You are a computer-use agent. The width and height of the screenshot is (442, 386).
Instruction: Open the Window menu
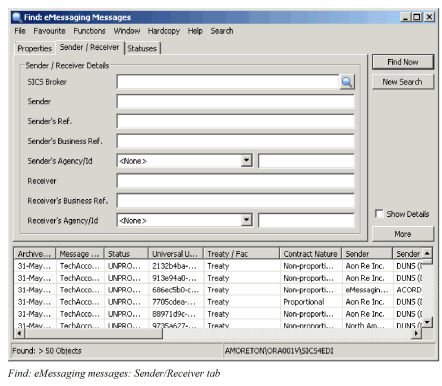[x=127, y=31]
